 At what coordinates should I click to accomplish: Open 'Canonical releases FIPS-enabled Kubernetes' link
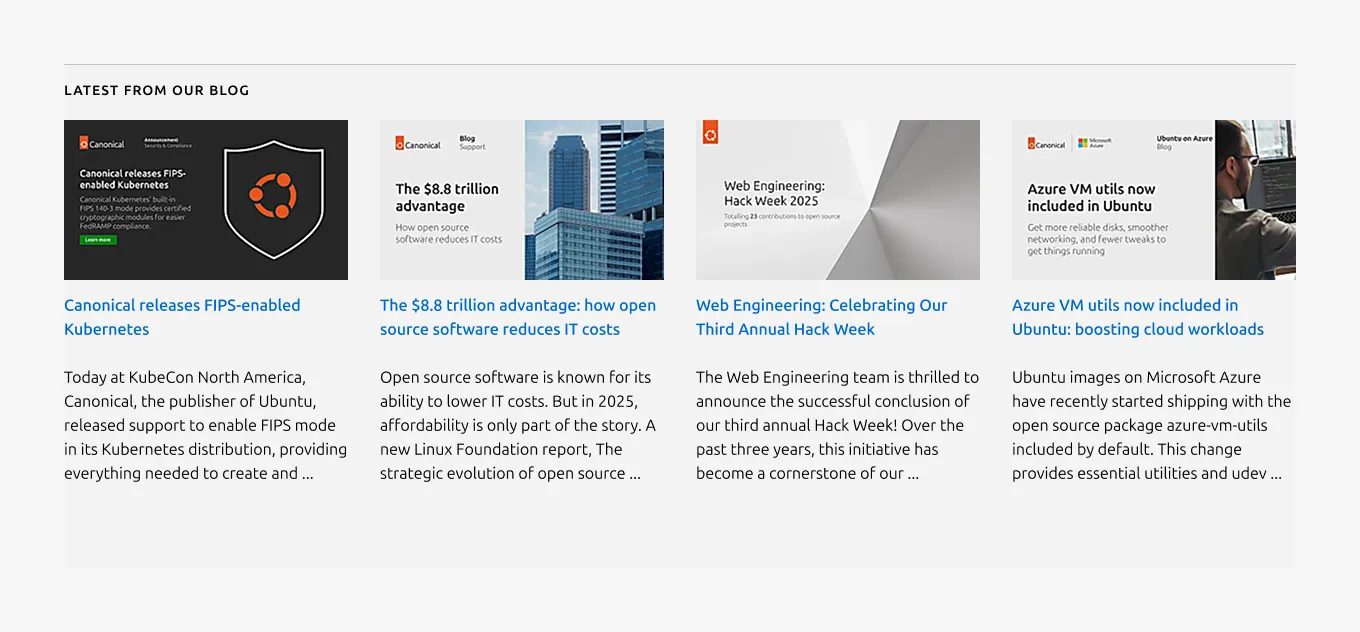pyautogui.click(x=182, y=317)
